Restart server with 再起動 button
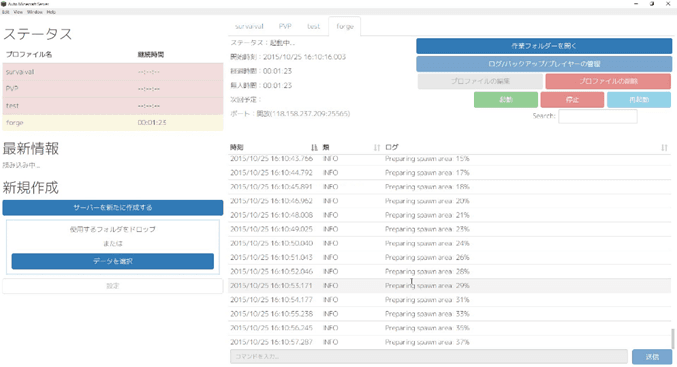The height and width of the screenshot is (367, 677). tap(639, 100)
